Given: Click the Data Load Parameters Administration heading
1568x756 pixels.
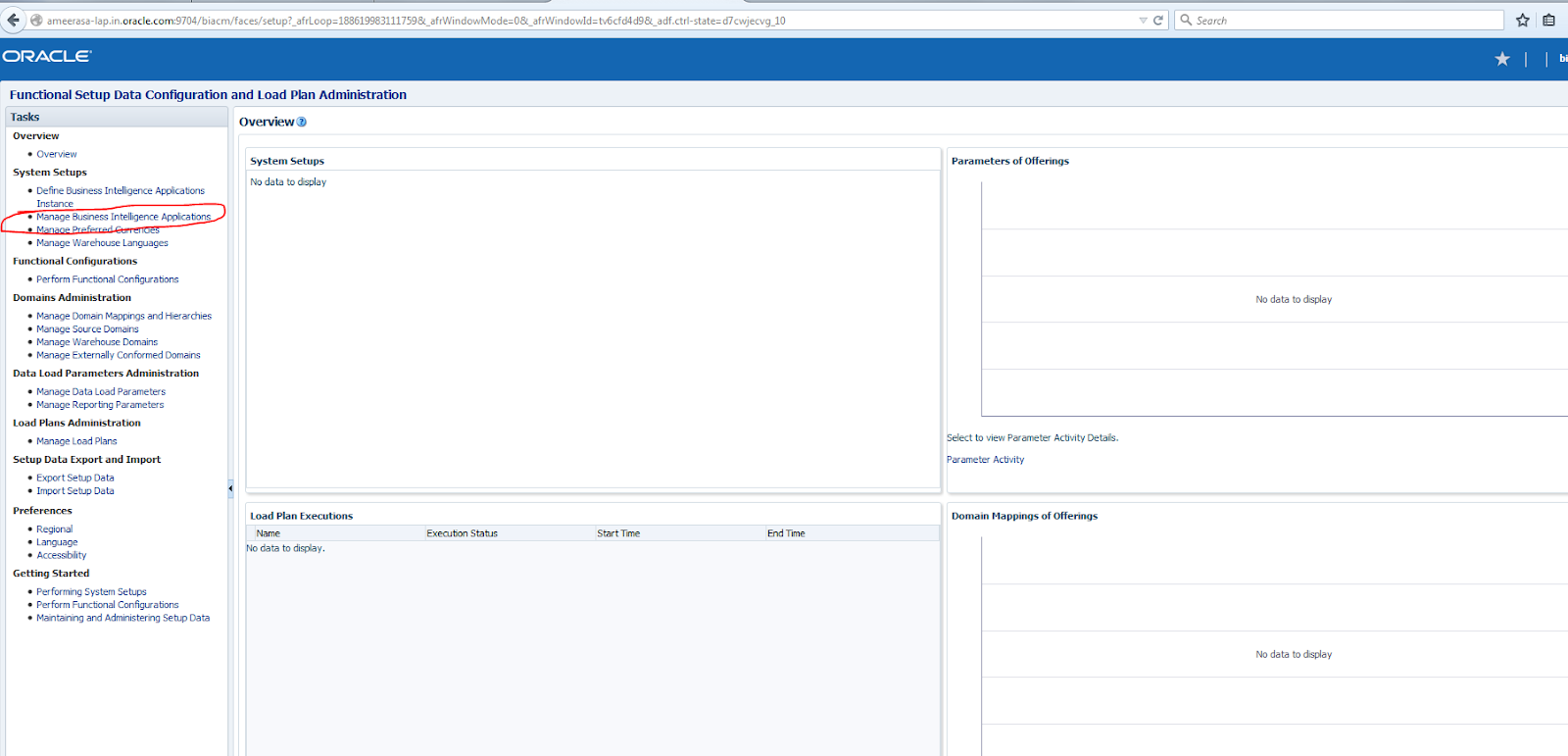Looking at the screenshot, I should [106, 374].
